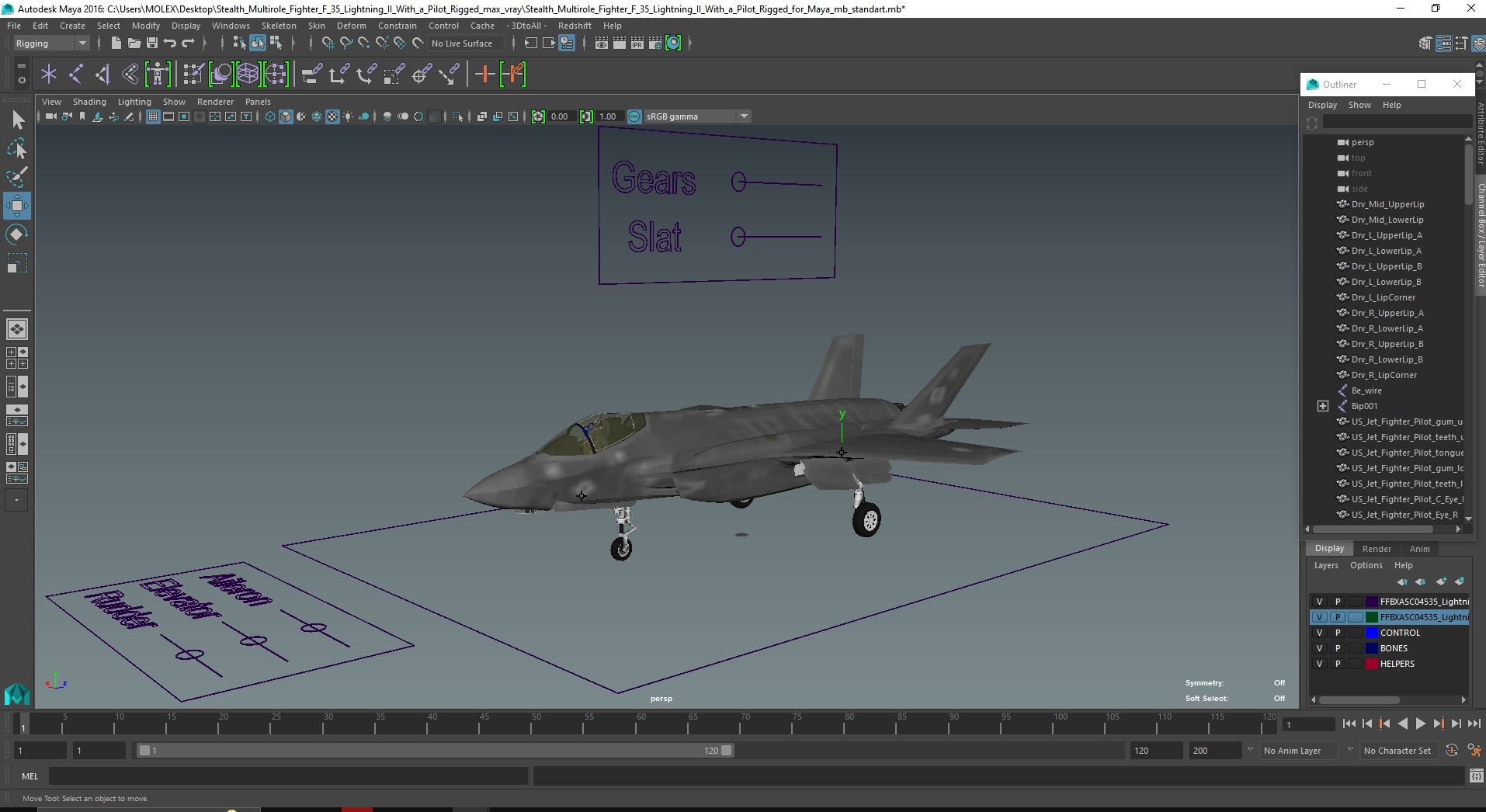Toggle playback flag of CONTROL layer

1337,633
